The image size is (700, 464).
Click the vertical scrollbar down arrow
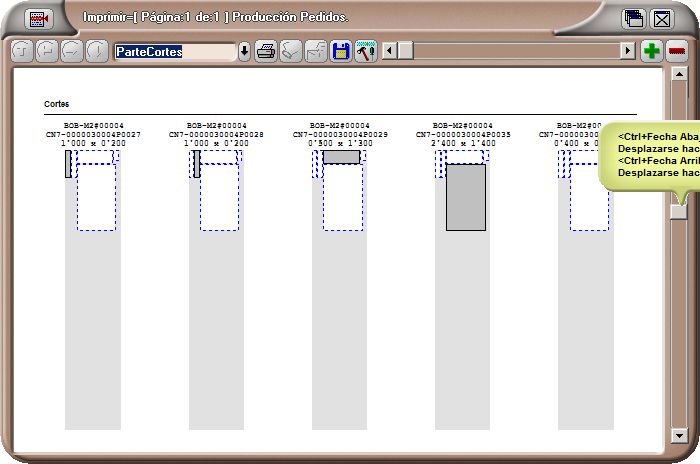(679, 435)
